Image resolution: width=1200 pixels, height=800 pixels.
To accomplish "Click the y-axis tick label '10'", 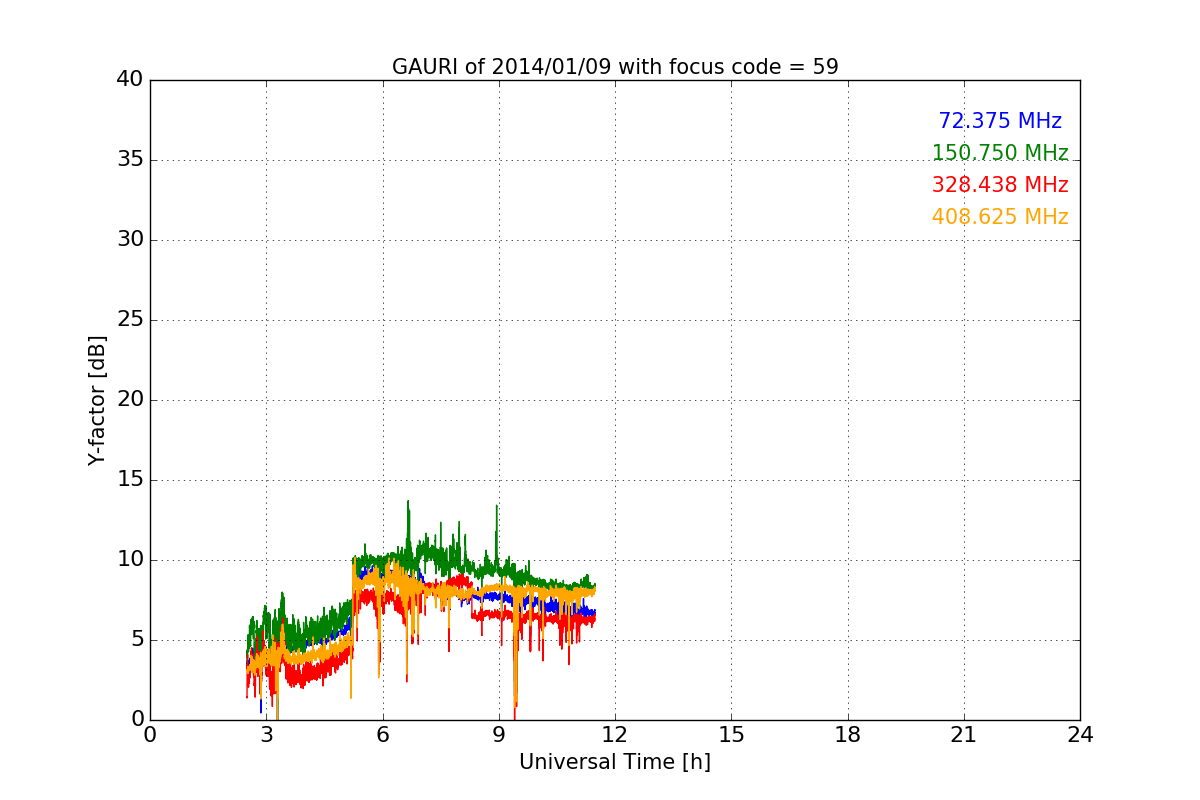I will tap(130, 560).
